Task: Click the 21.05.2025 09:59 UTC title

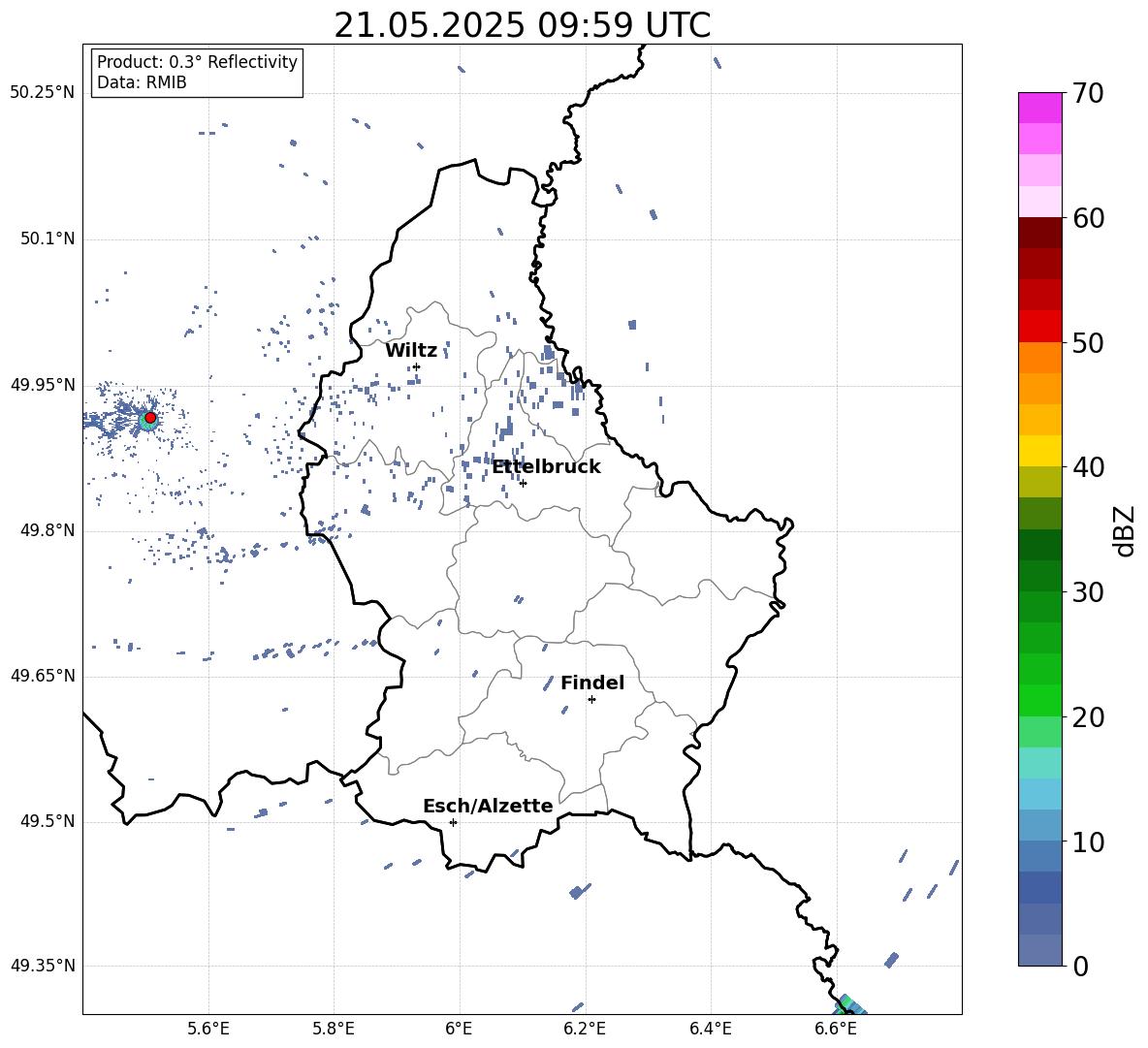Action: pyautogui.click(x=522, y=25)
